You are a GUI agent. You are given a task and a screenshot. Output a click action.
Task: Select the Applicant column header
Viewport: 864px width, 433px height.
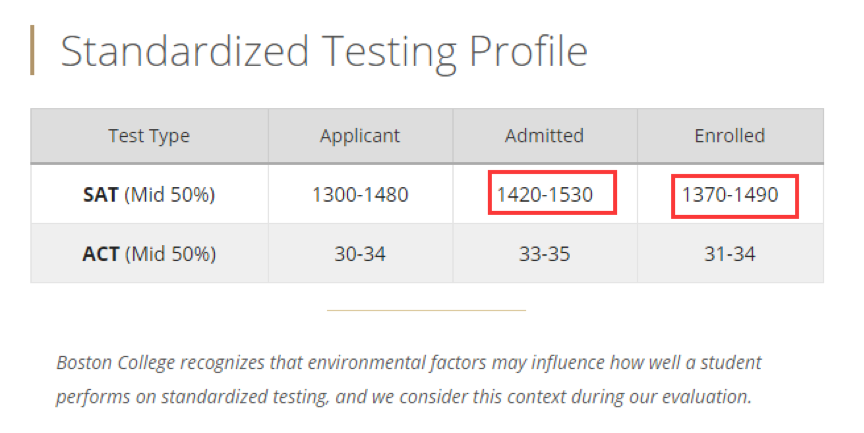pos(360,136)
